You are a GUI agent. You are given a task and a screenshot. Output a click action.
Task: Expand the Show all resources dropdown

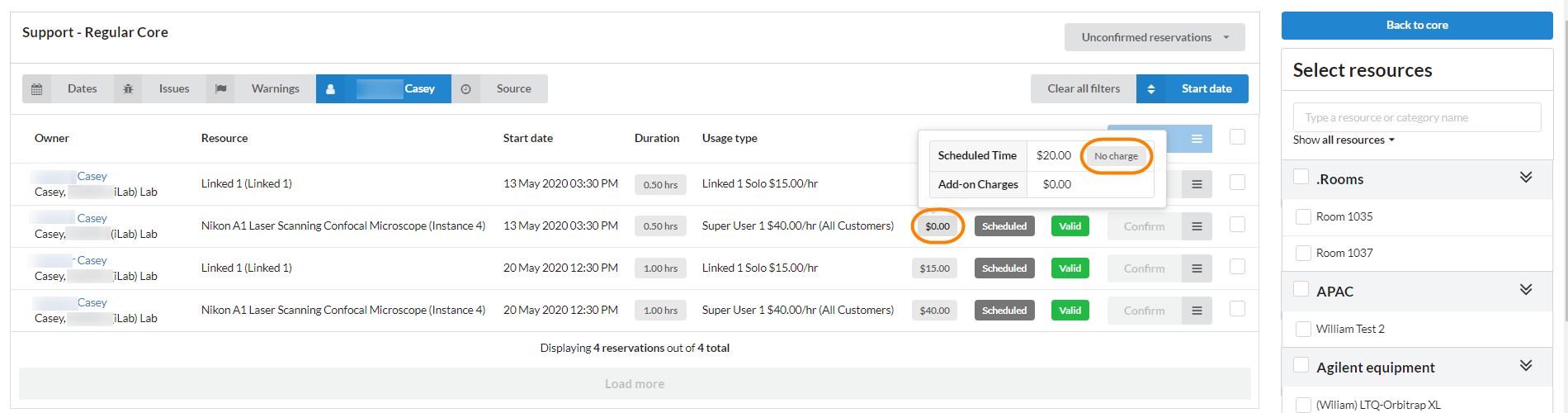pyautogui.click(x=1343, y=140)
